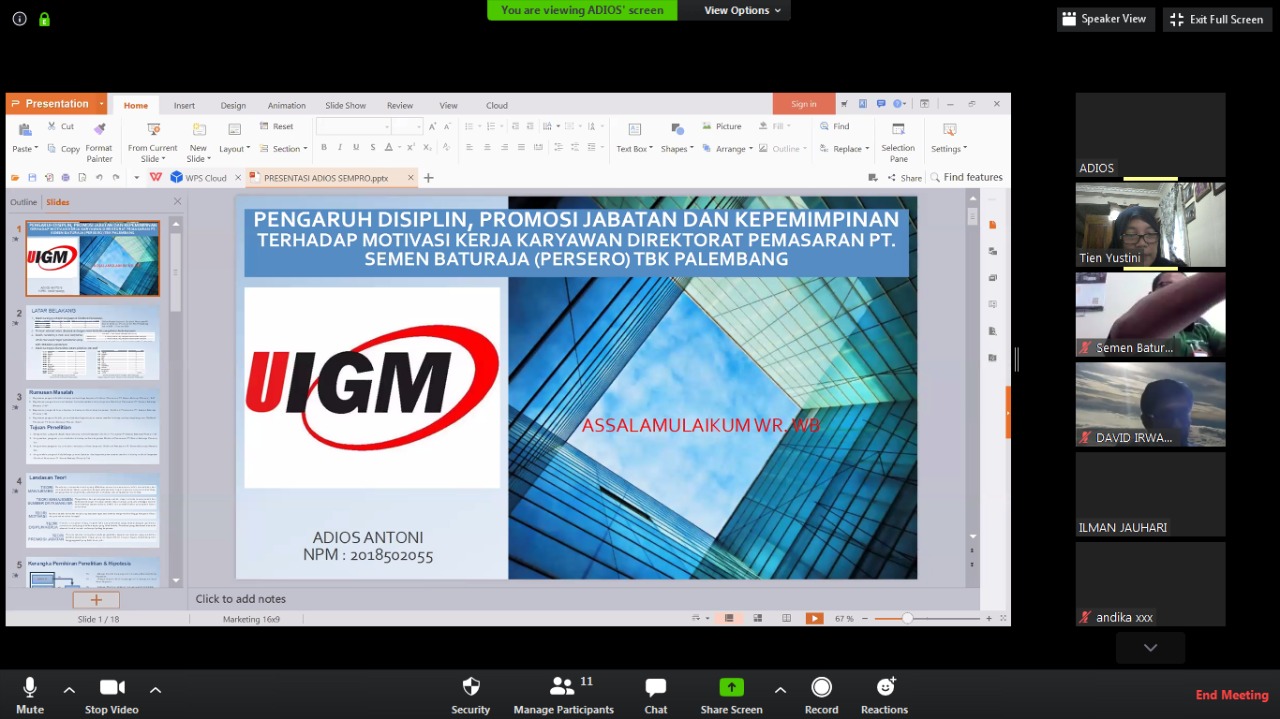
Task: Switch to the Outline pane tab
Action: [x=23, y=202]
